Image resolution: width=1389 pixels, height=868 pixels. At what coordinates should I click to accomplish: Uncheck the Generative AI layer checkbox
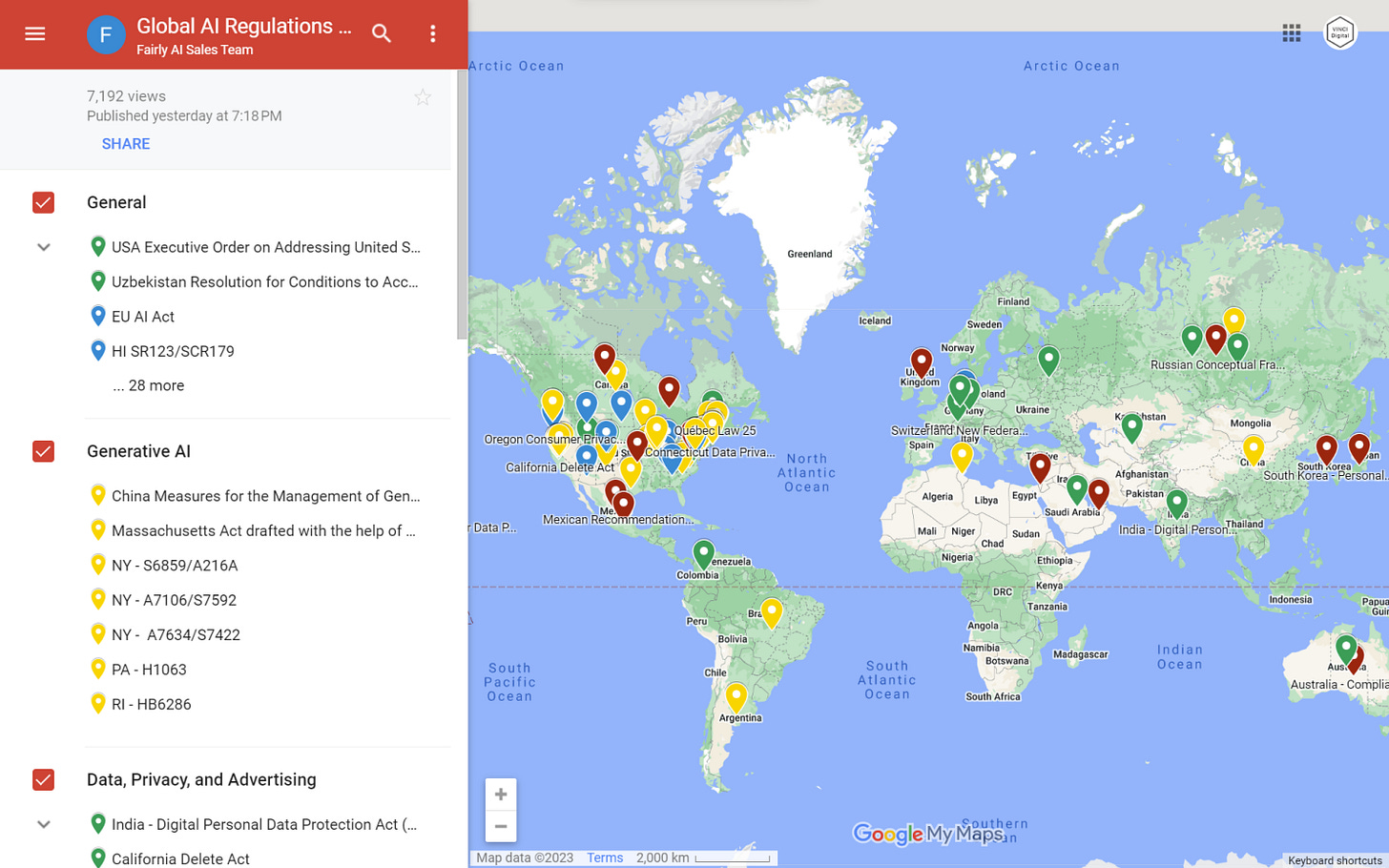point(43,451)
